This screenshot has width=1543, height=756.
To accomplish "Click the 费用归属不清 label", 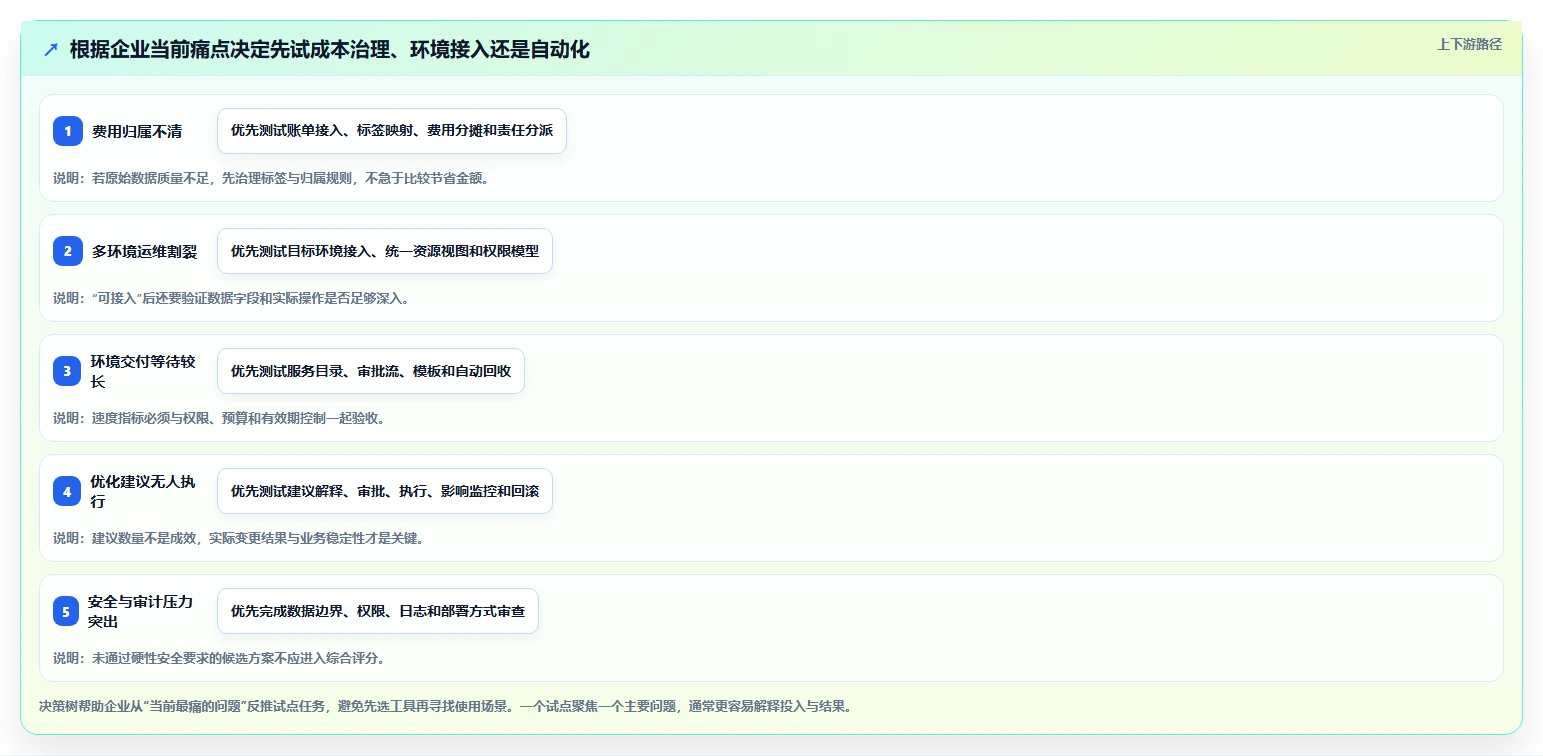I will [x=137, y=131].
